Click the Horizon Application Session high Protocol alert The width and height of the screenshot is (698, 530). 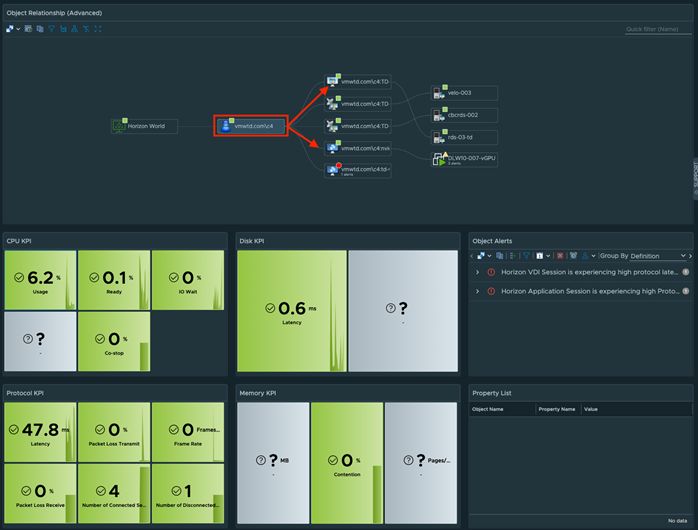click(x=590, y=291)
